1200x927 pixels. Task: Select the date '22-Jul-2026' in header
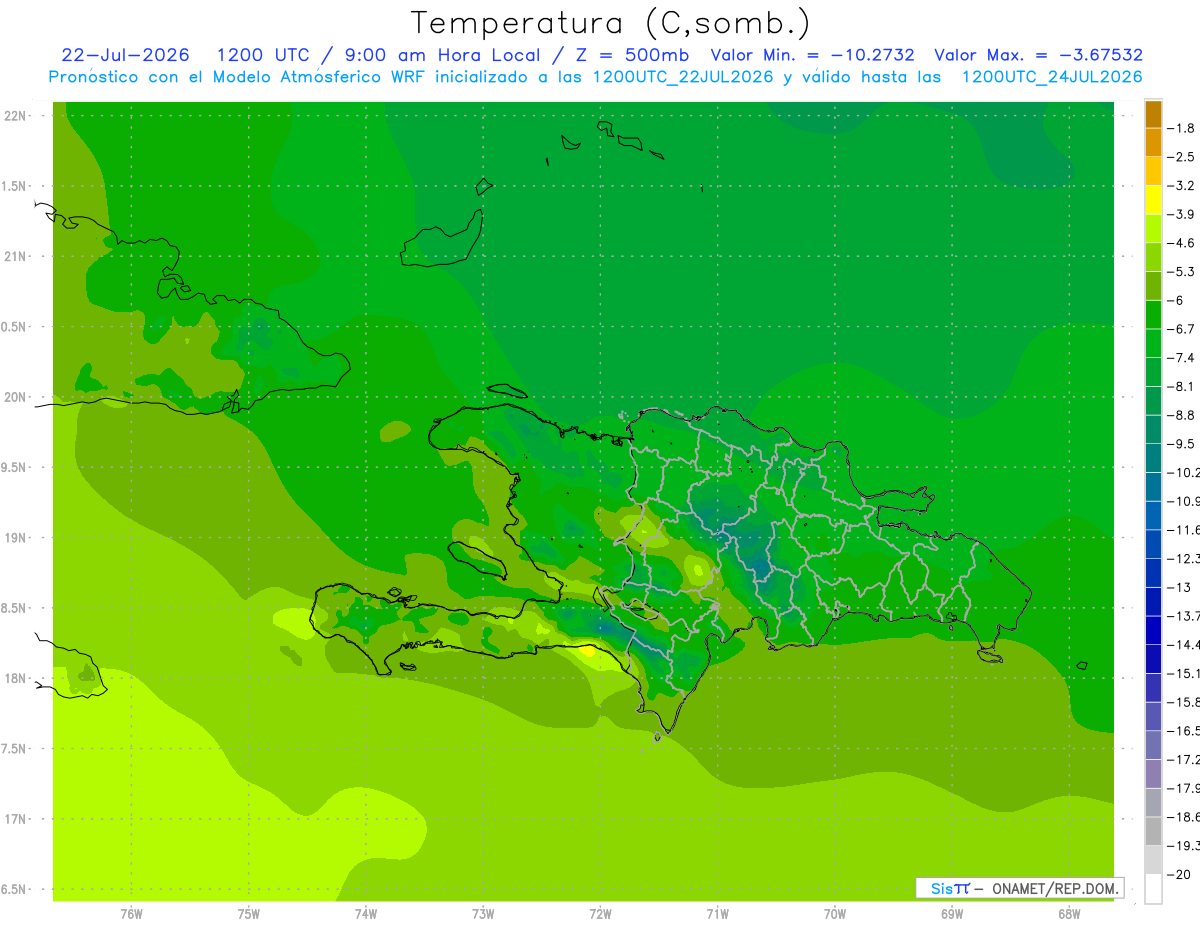[x=125, y=55]
